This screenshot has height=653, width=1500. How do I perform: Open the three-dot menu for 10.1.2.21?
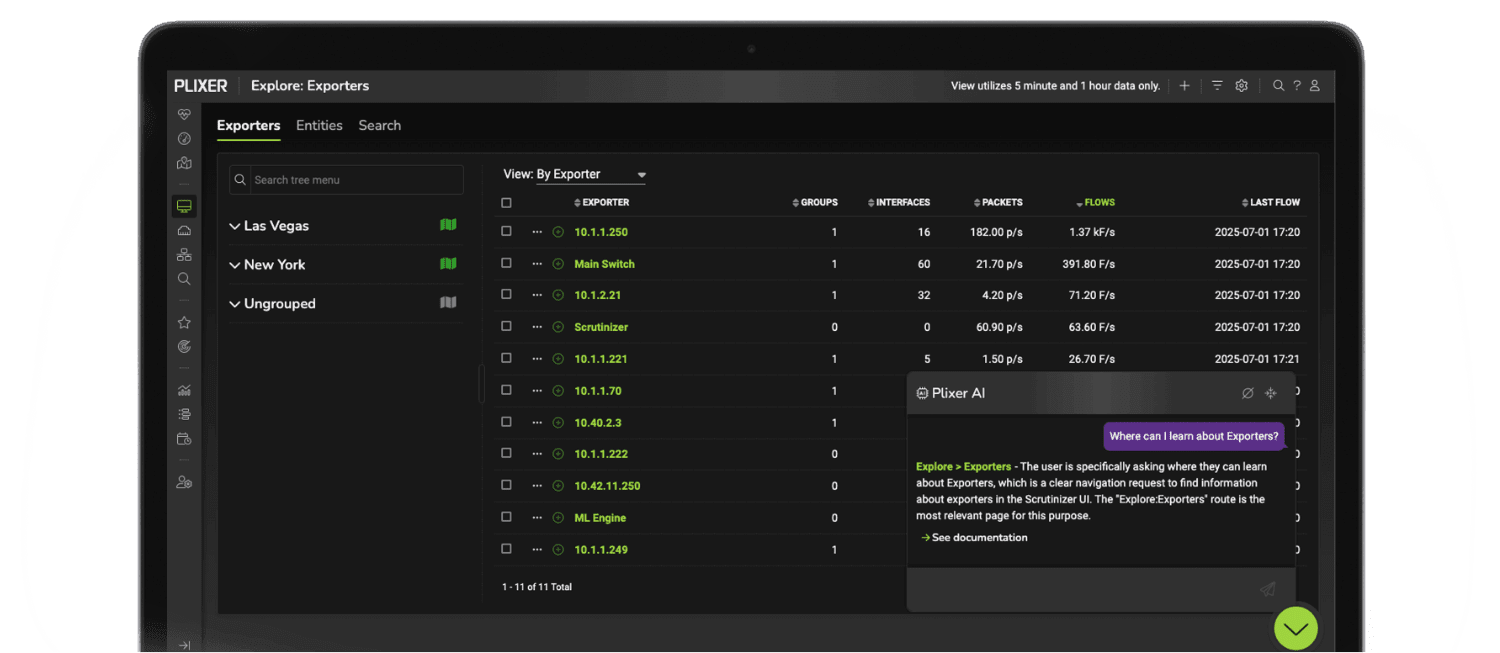pos(537,295)
